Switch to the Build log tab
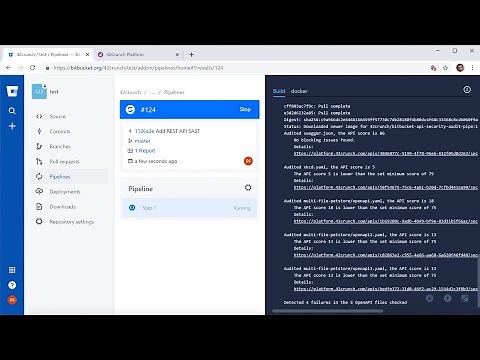 (279, 91)
